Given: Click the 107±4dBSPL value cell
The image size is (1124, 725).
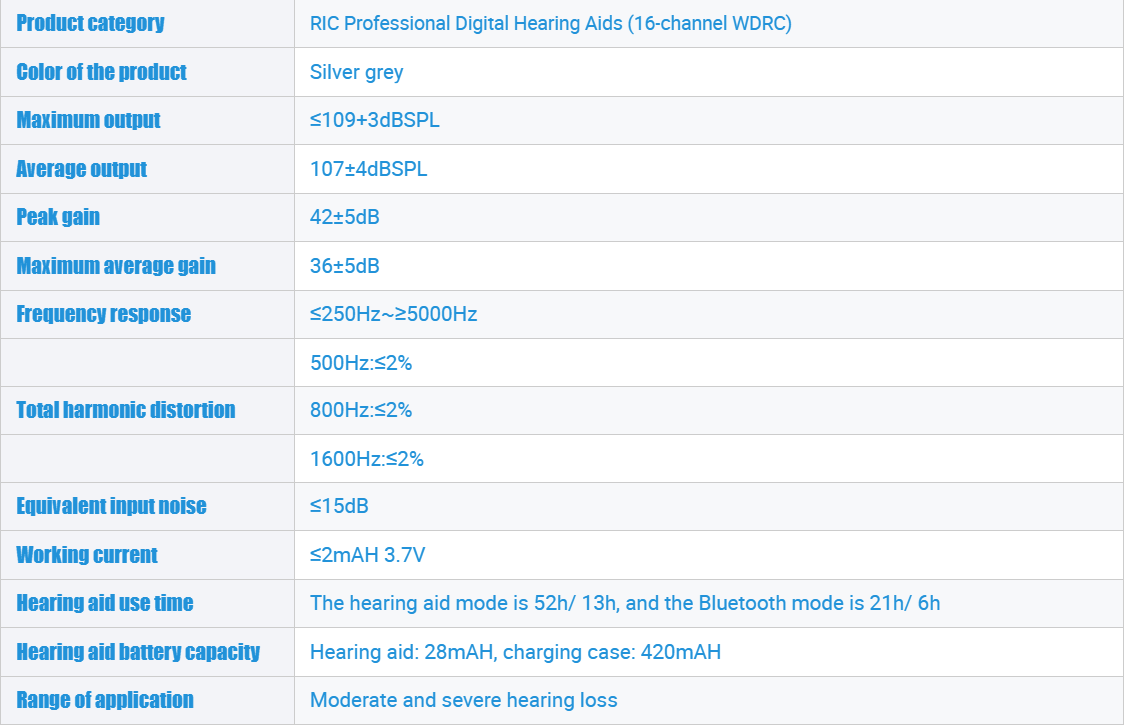Looking at the screenshot, I should tap(708, 169).
